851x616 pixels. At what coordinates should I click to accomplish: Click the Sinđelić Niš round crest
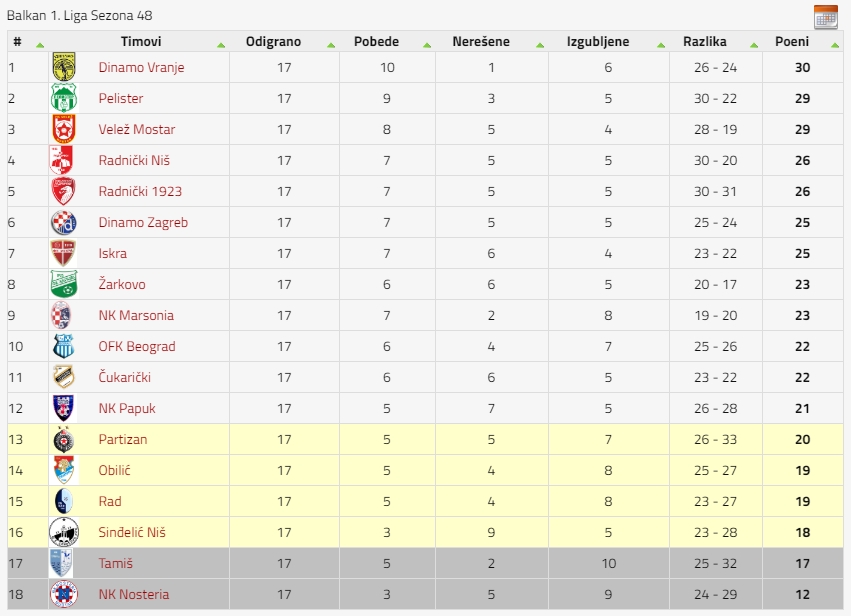coord(63,532)
